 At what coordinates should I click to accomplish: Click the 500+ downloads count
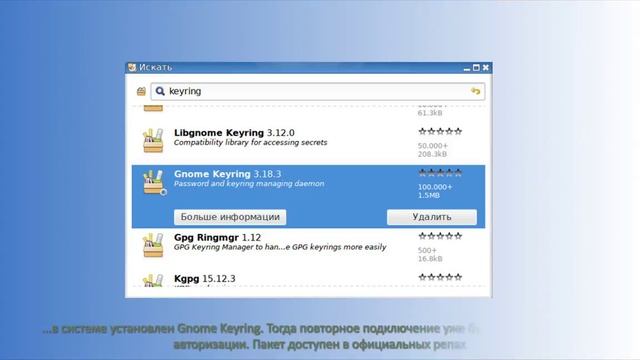pyautogui.click(x=427, y=250)
